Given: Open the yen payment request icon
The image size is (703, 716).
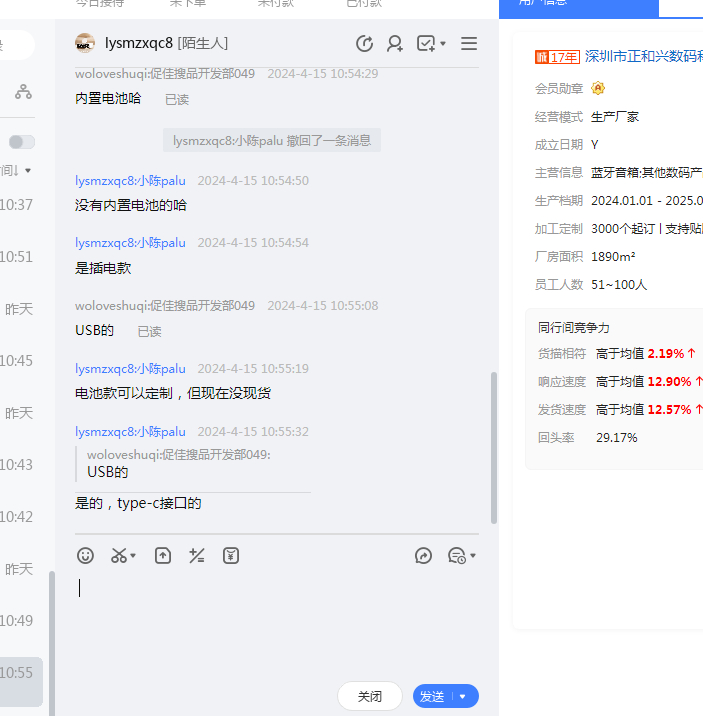Looking at the screenshot, I should click(231, 556).
